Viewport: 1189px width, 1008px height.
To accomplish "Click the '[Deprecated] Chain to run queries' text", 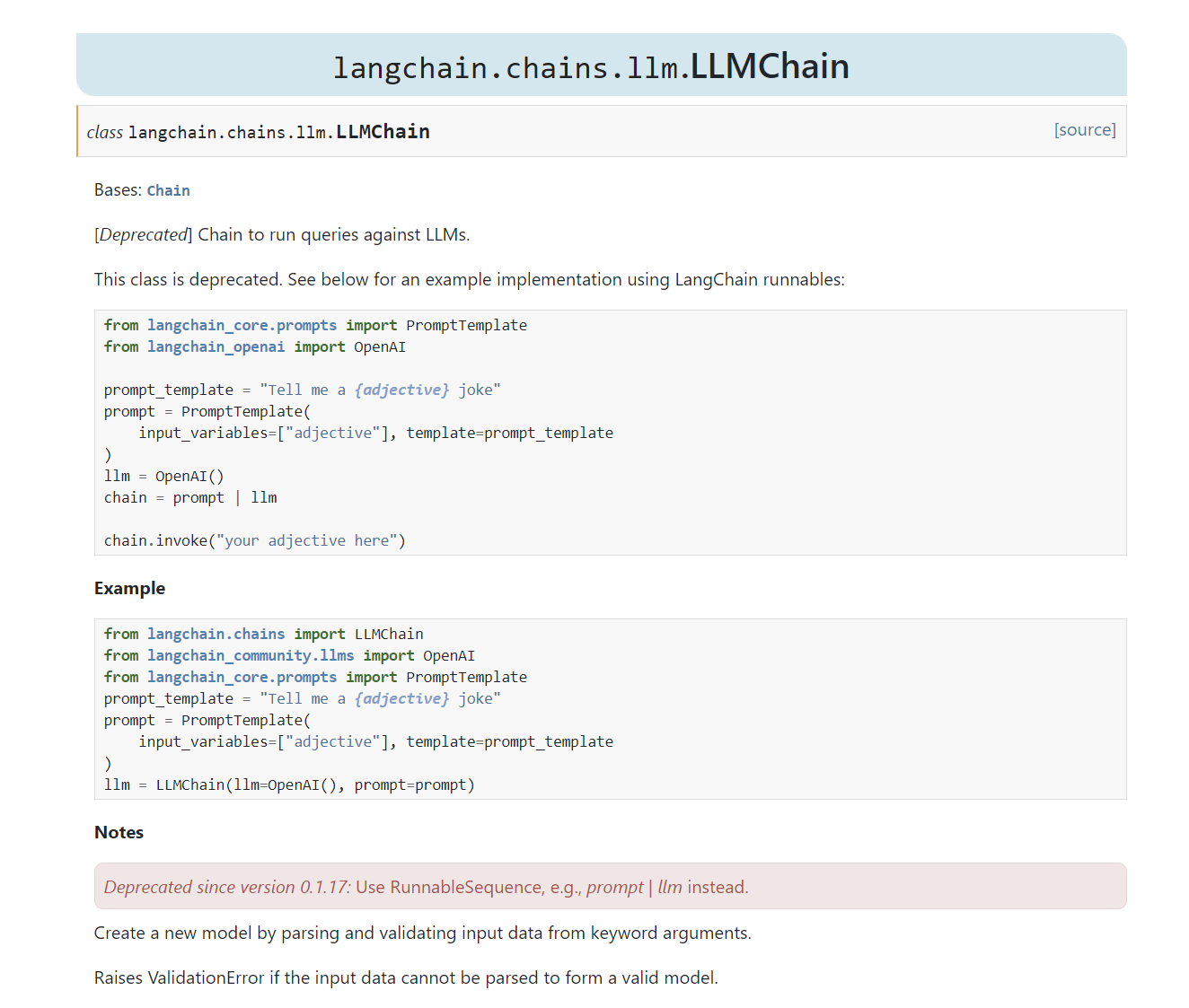I will [282, 234].
